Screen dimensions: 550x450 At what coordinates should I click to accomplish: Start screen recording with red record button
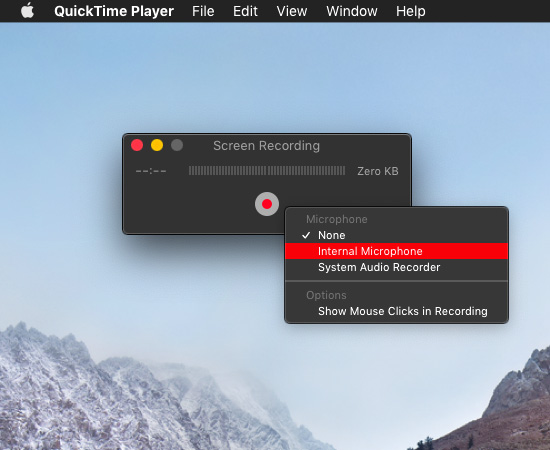click(x=267, y=204)
